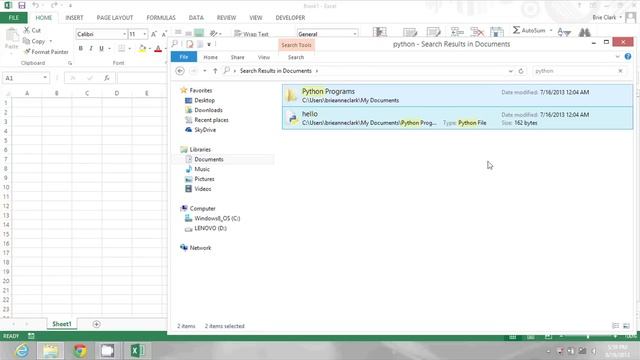Open the Calibri font name dropdown
Image resolution: width=640 pixels, height=360 pixels.
tap(124, 34)
